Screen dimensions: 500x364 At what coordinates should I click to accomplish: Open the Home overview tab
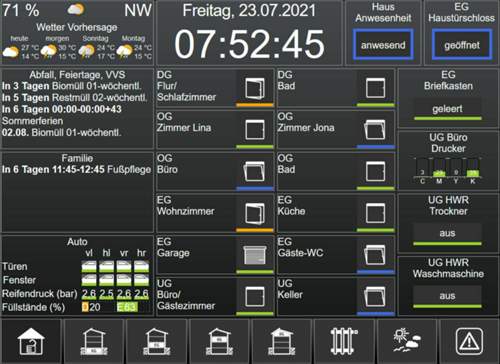pyautogui.click(x=31, y=341)
